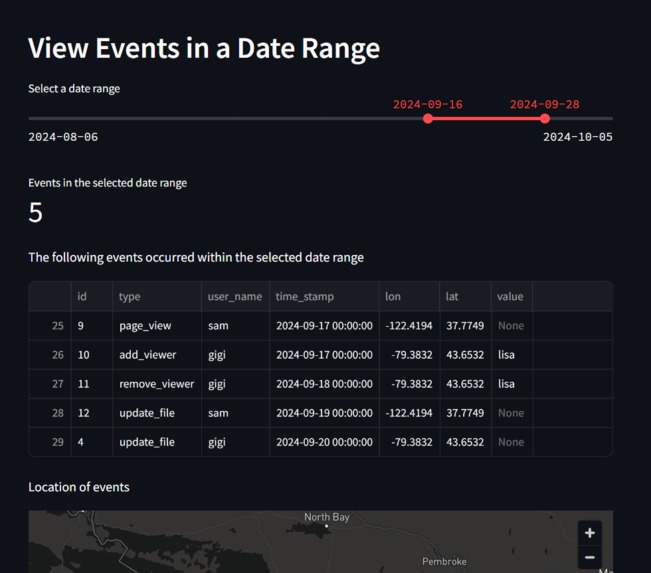The height and width of the screenshot is (573, 651).
Task: Click the North Bay map label
Action: click(x=327, y=517)
